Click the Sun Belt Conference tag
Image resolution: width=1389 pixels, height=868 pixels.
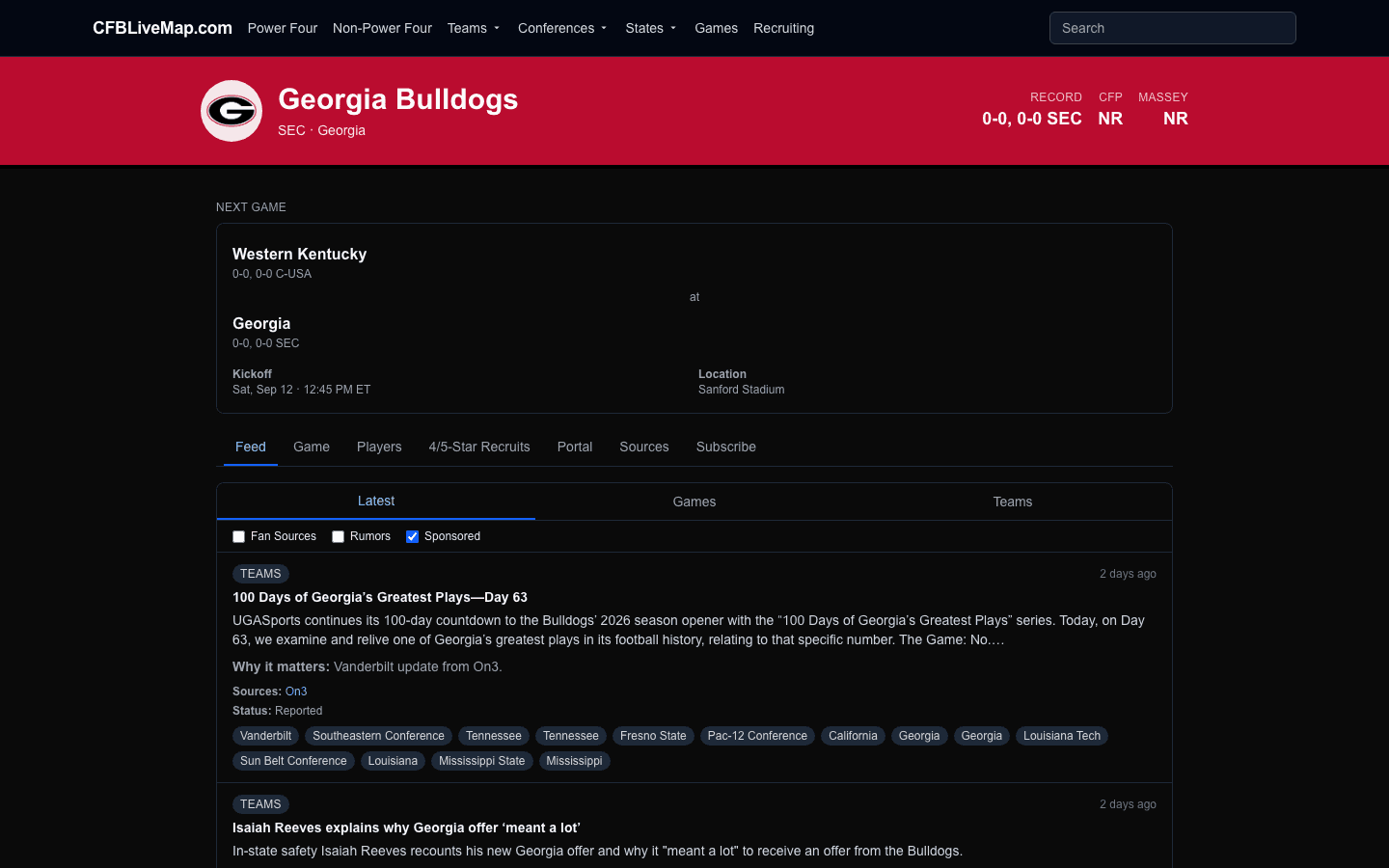point(293,761)
